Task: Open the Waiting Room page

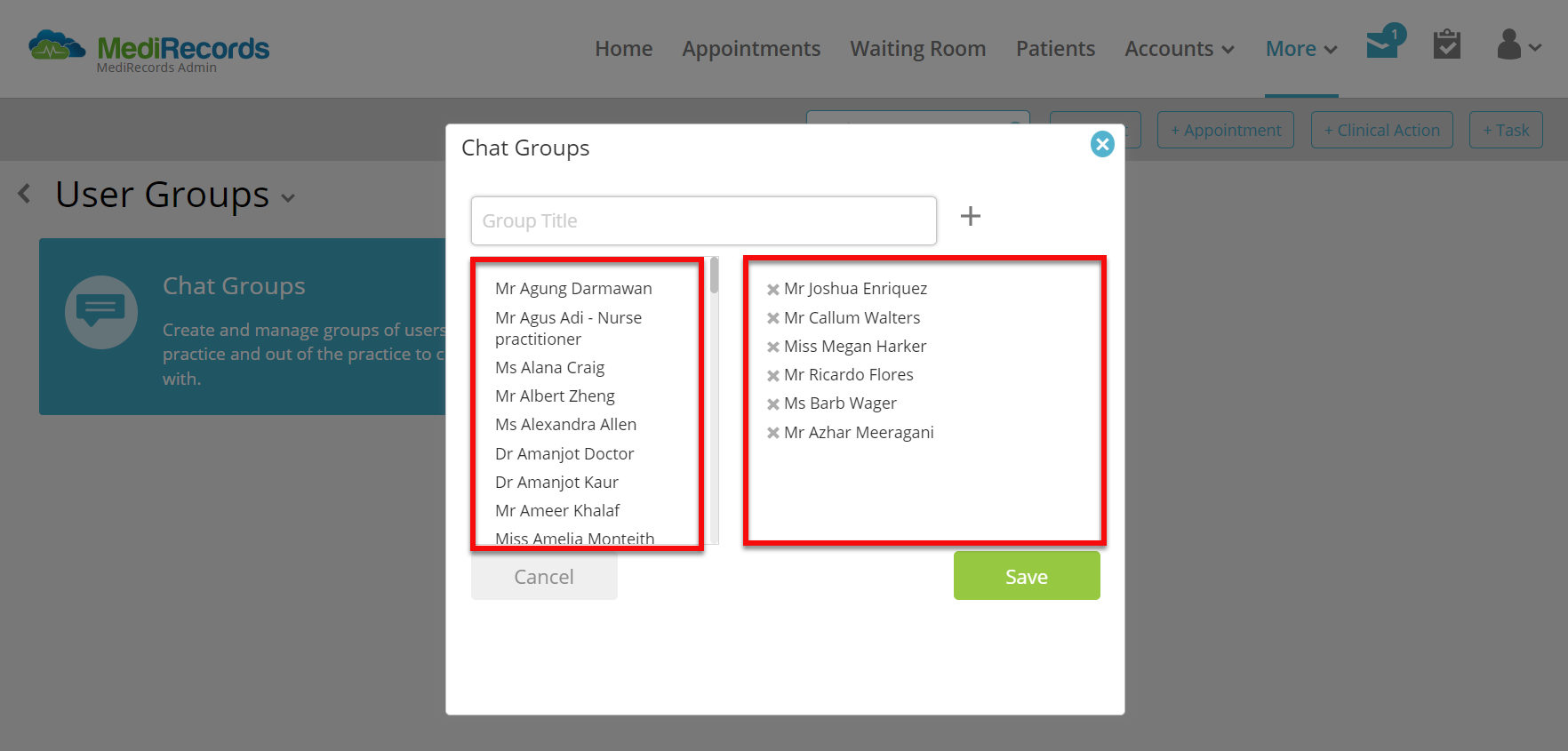Action: click(x=918, y=49)
